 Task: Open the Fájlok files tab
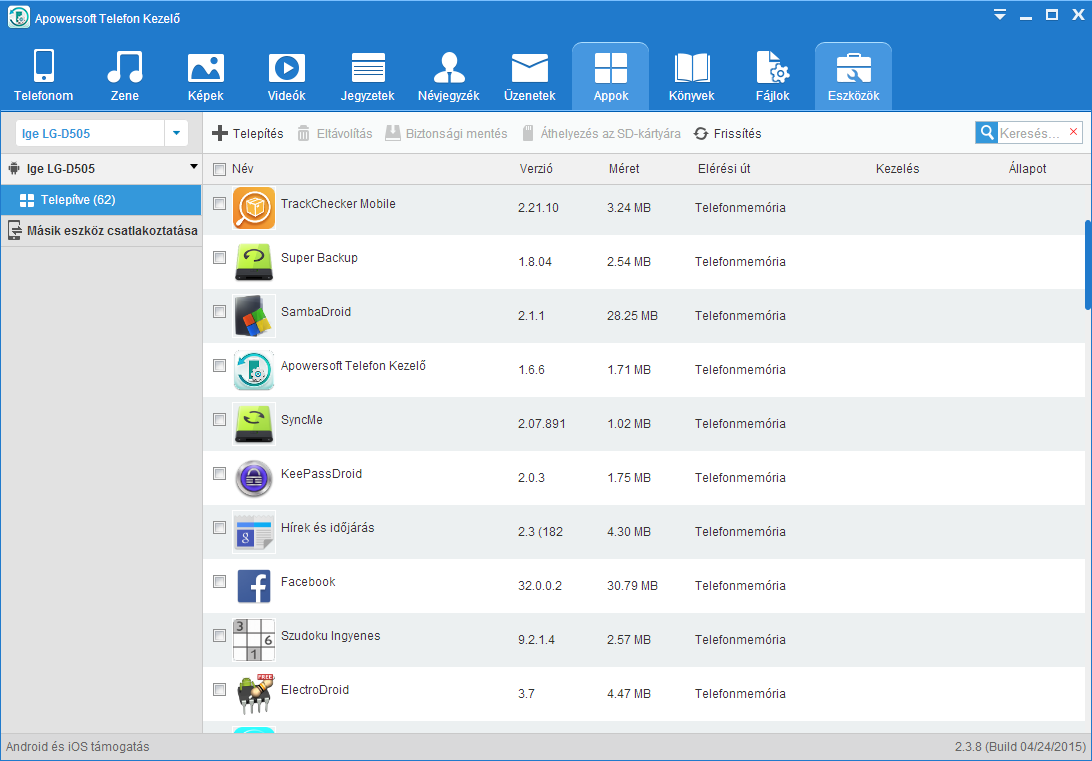coord(772,76)
